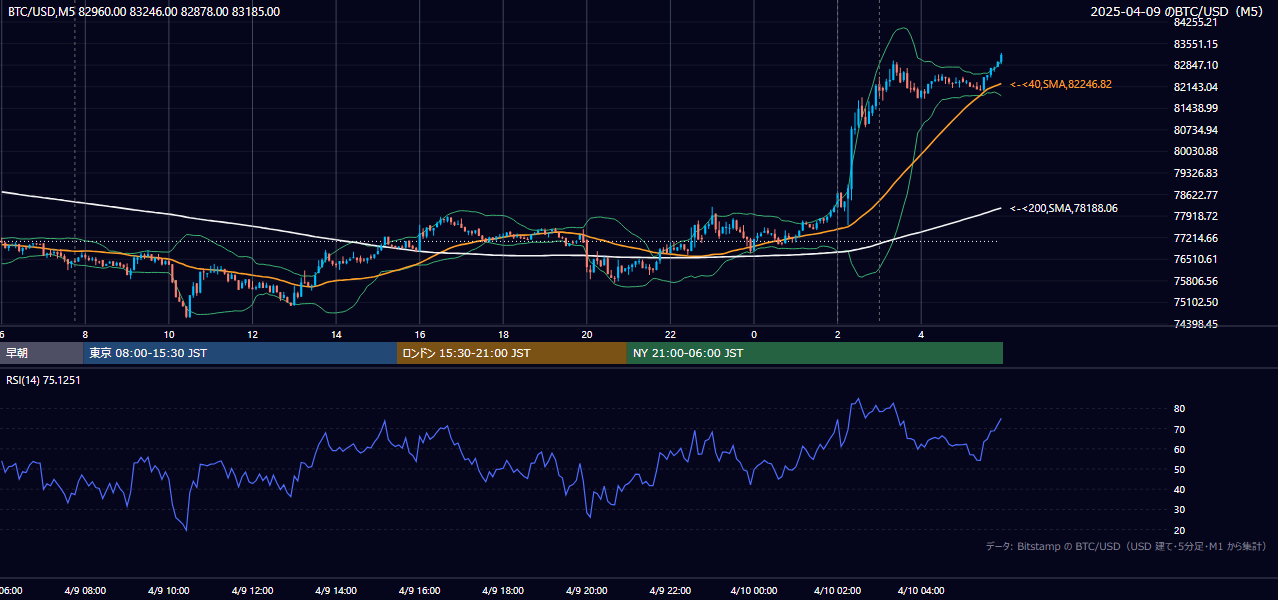Image resolution: width=1278 pixels, height=600 pixels.
Task: Click the RSI(14) 75.1251 indicator label
Action: point(44,380)
